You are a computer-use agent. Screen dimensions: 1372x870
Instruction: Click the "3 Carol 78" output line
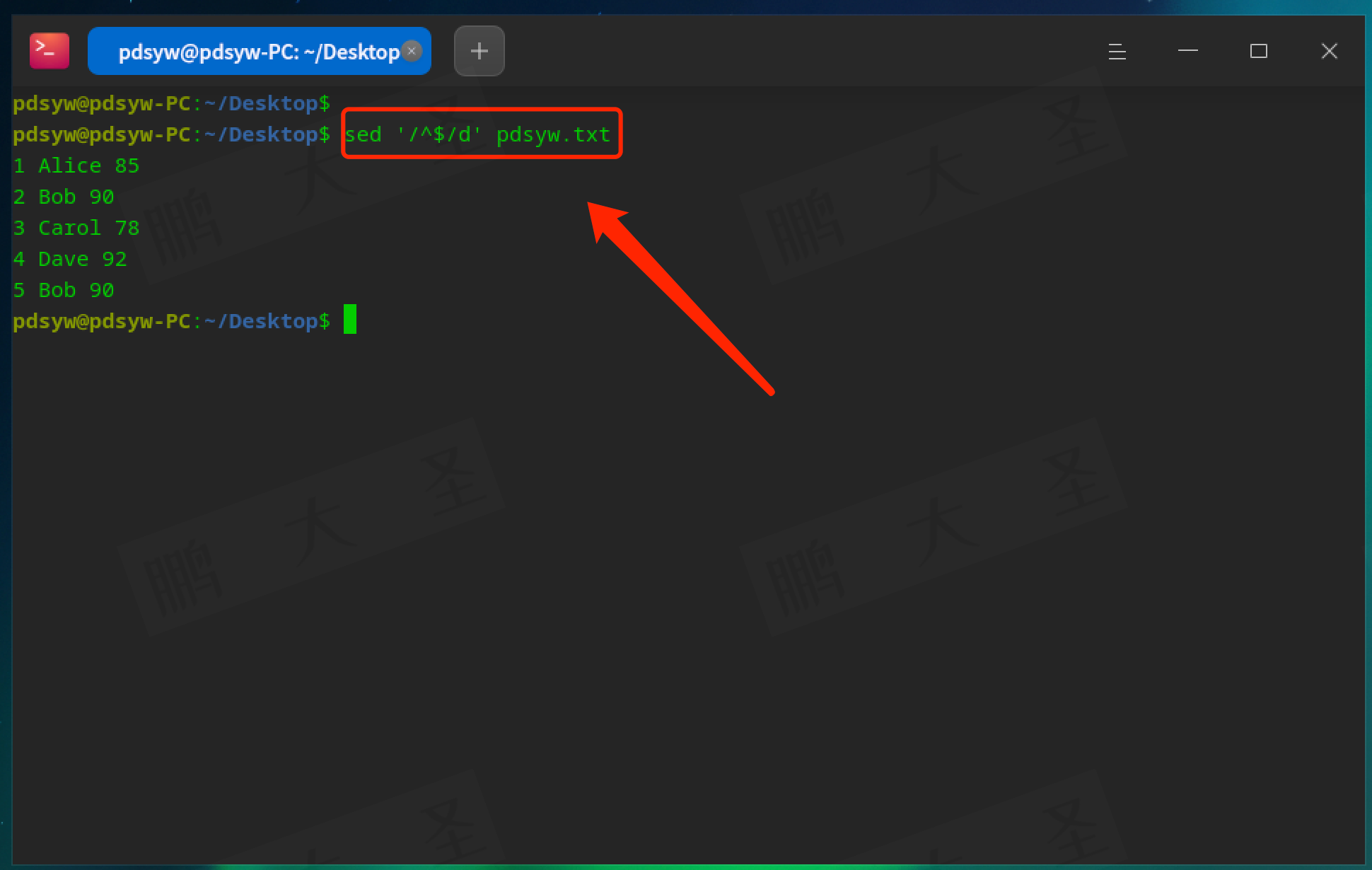coord(76,228)
